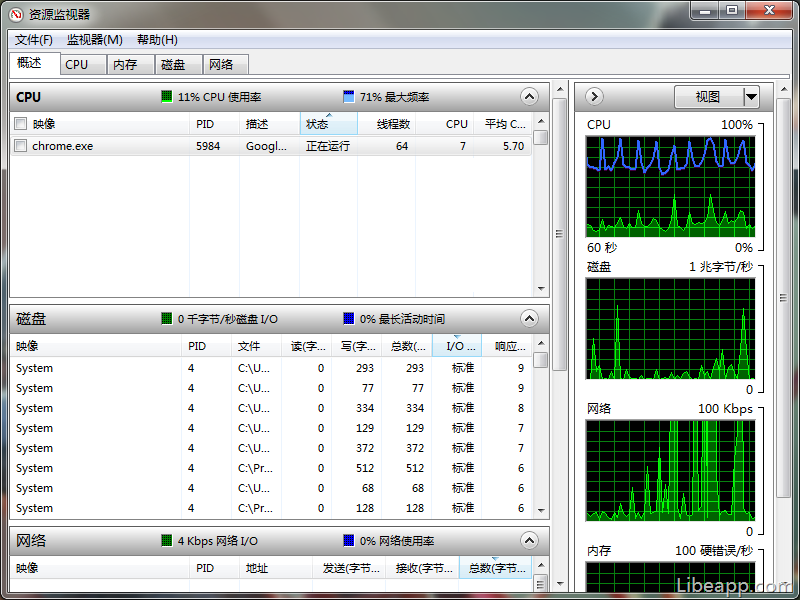Click the green CPU usage indicator square
Screen dimensions: 800x600
pyautogui.click(x=166, y=96)
